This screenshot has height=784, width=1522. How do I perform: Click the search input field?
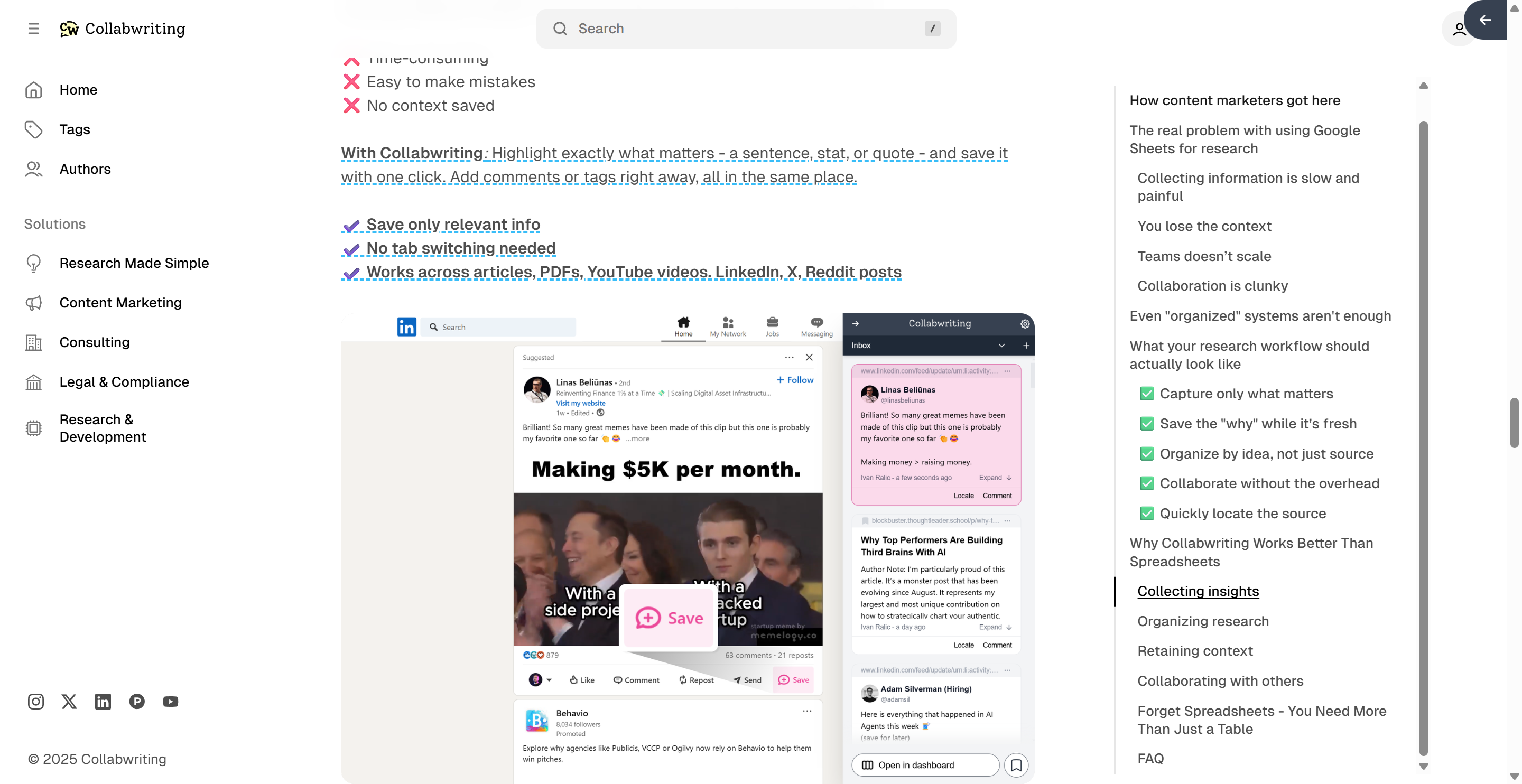(x=746, y=29)
